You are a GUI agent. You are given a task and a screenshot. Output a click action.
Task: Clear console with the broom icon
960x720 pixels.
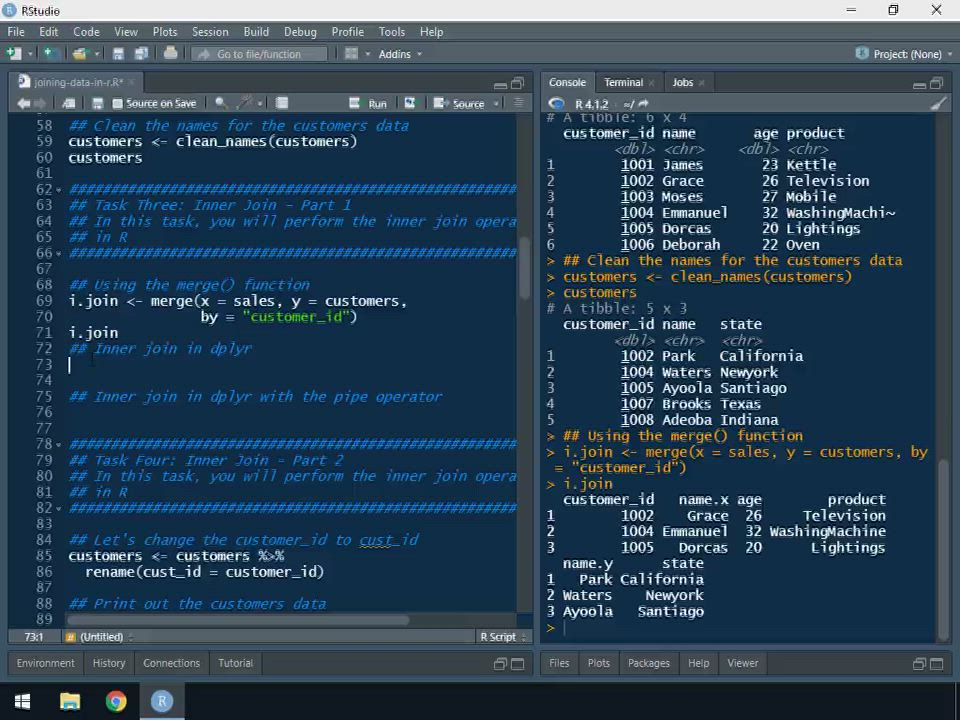(937, 104)
